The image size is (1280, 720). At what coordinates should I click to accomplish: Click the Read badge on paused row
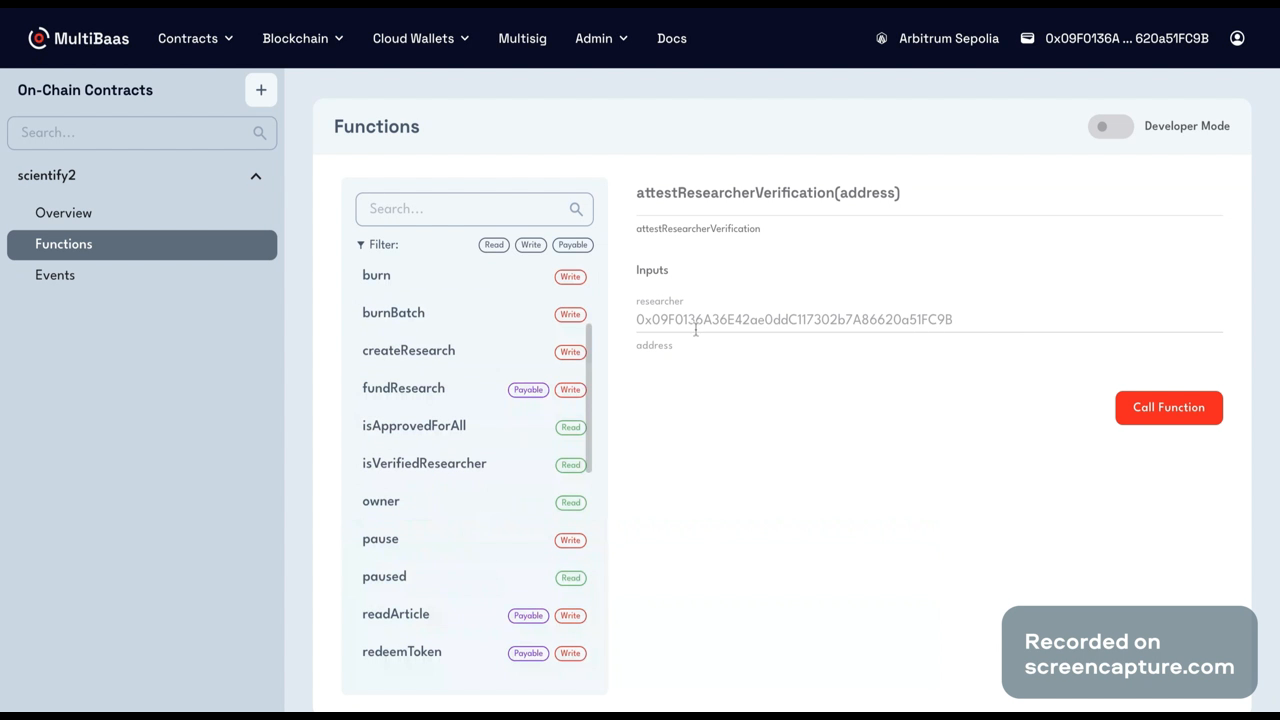tap(571, 578)
